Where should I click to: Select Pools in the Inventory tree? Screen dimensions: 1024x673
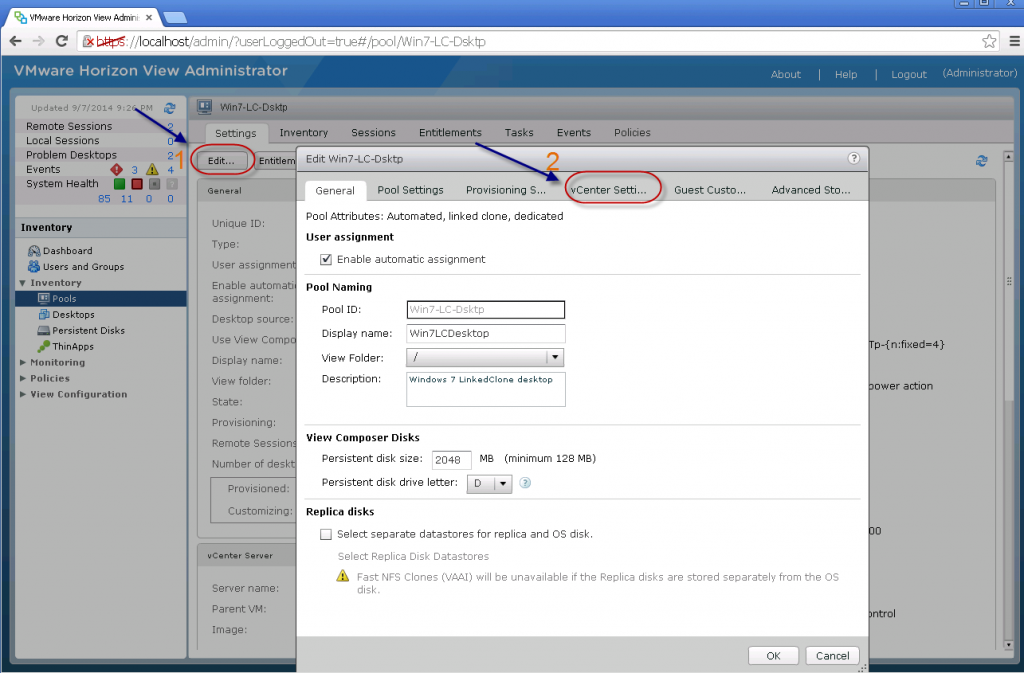[x=101, y=298]
